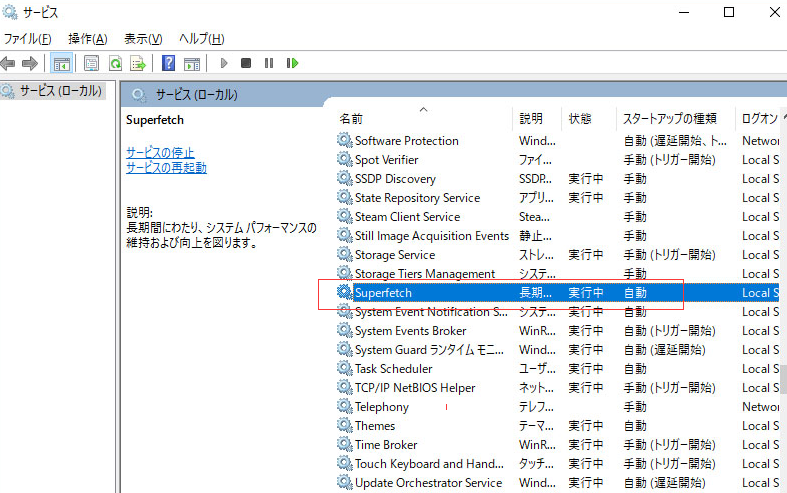787x493 pixels.
Task: Select the System Guard ランタイム モニ... row
Action: coord(558,349)
